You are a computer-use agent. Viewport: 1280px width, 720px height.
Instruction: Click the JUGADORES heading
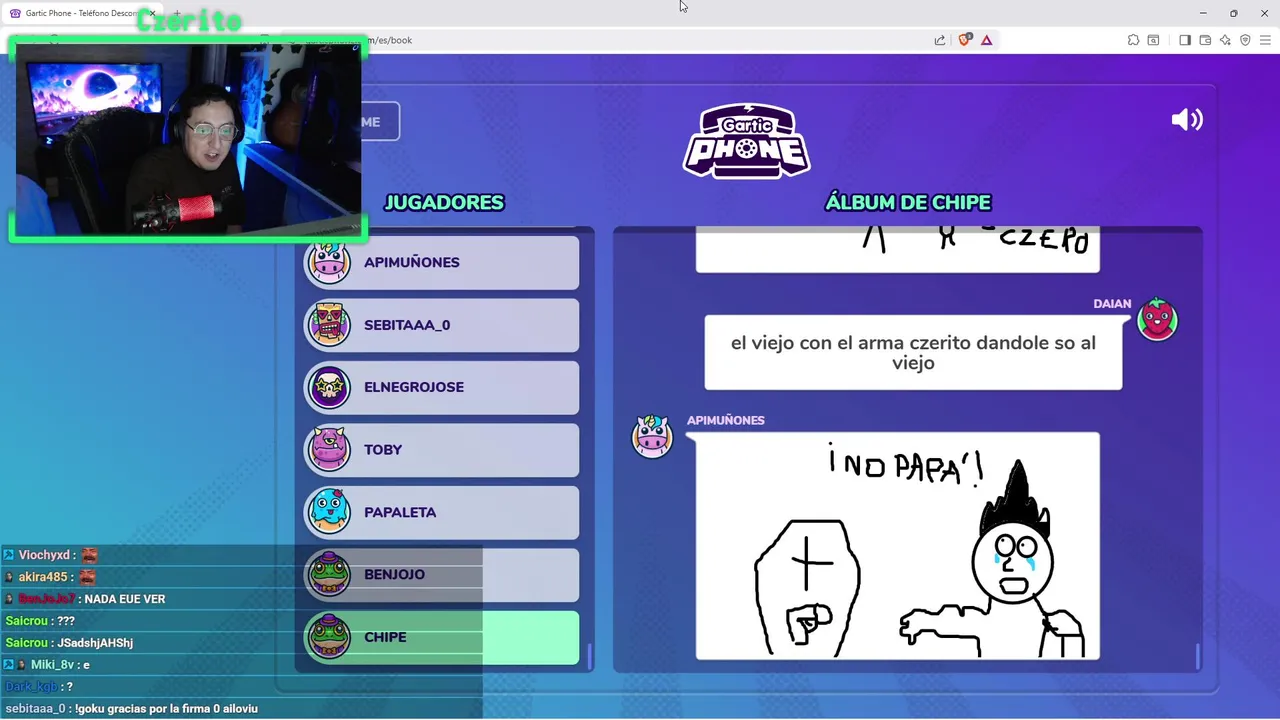pyautogui.click(x=444, y=203)
